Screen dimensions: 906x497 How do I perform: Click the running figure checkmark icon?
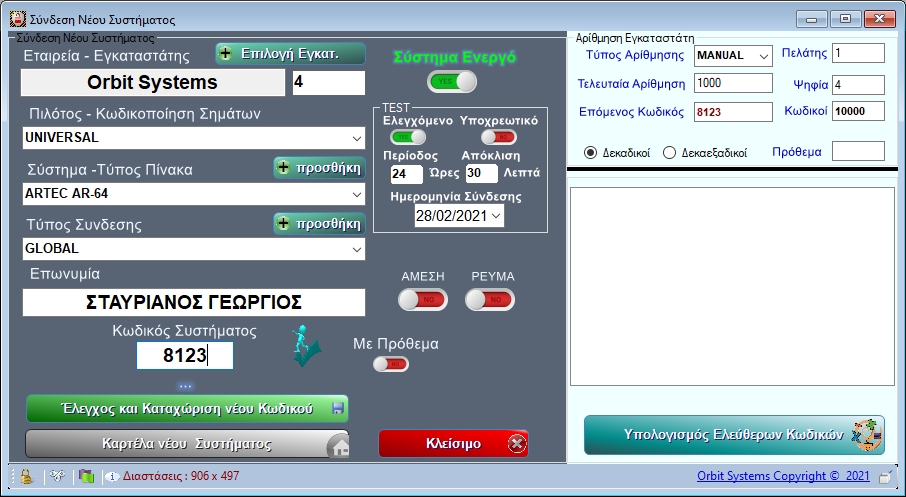[x=306, y=346]
